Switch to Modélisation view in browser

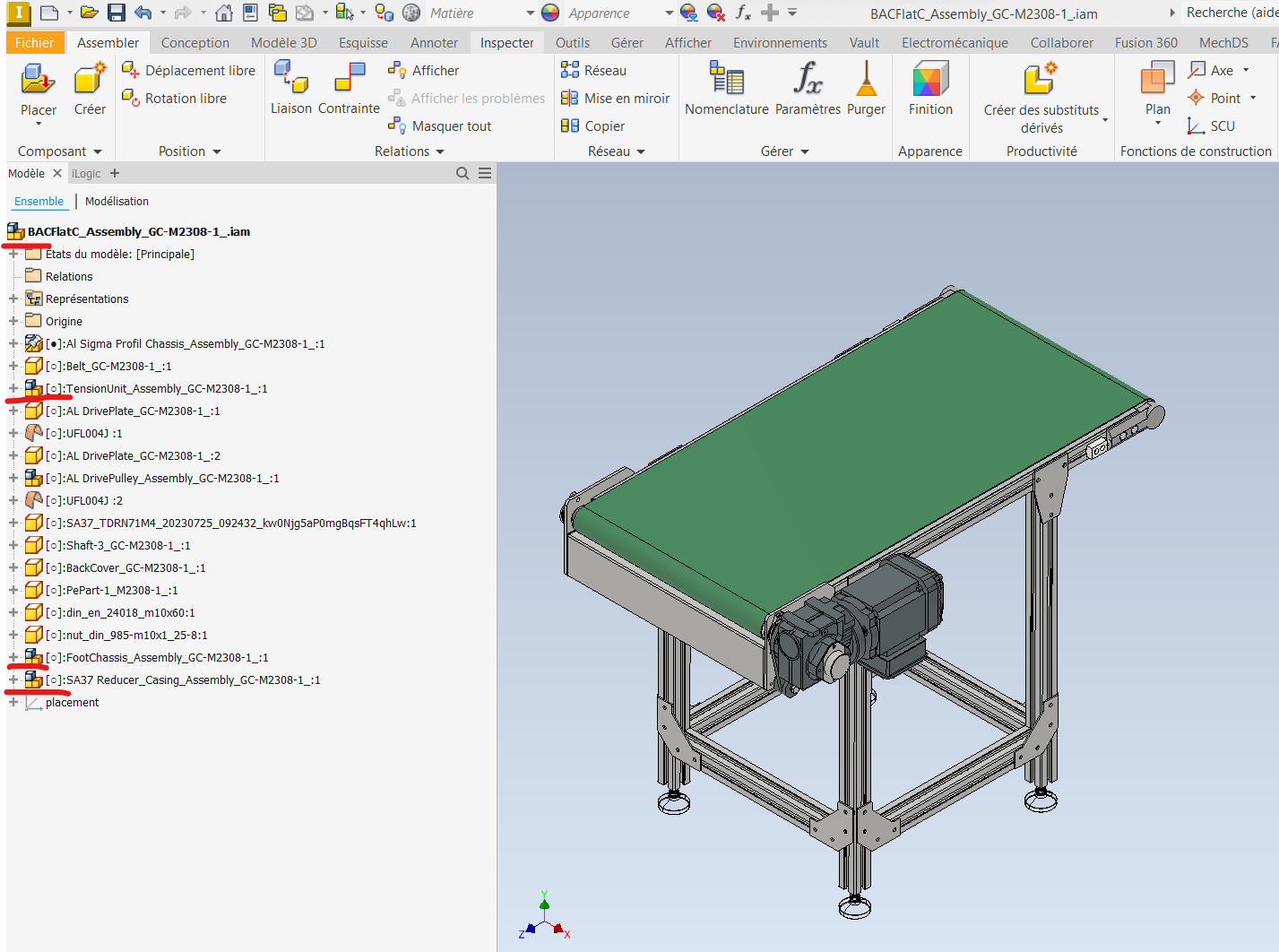(x=117, y=202)
